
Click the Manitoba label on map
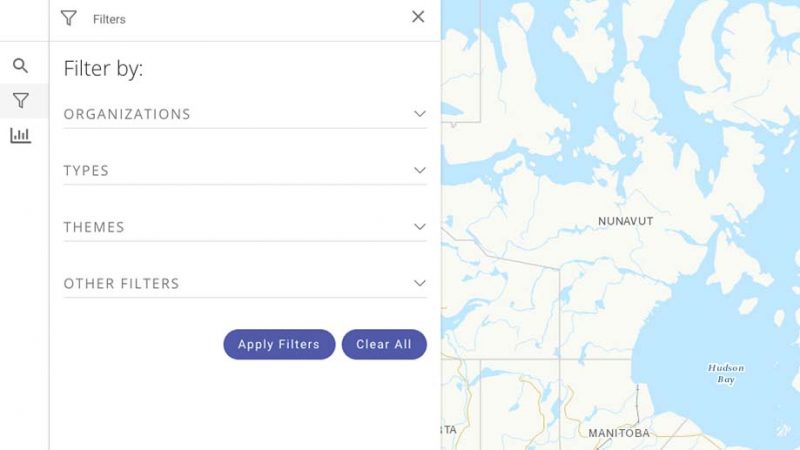click(618, 433)
